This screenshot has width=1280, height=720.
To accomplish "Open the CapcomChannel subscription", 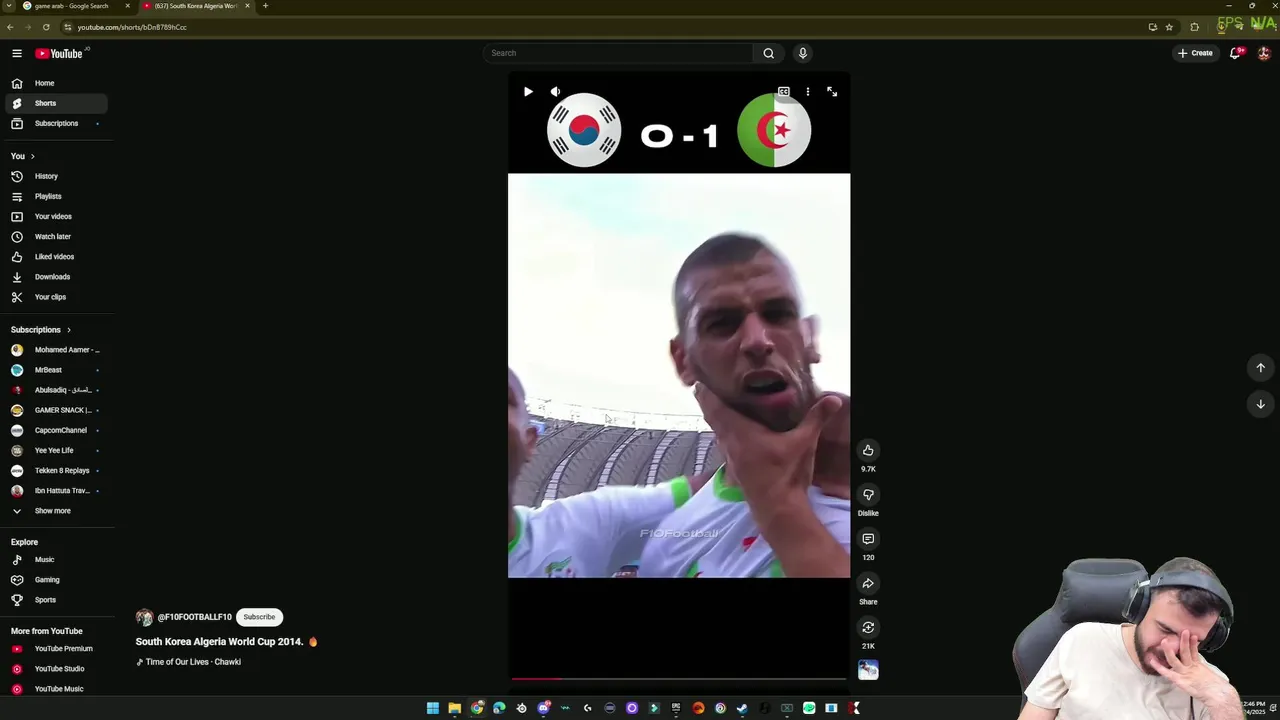I will 55,430.
